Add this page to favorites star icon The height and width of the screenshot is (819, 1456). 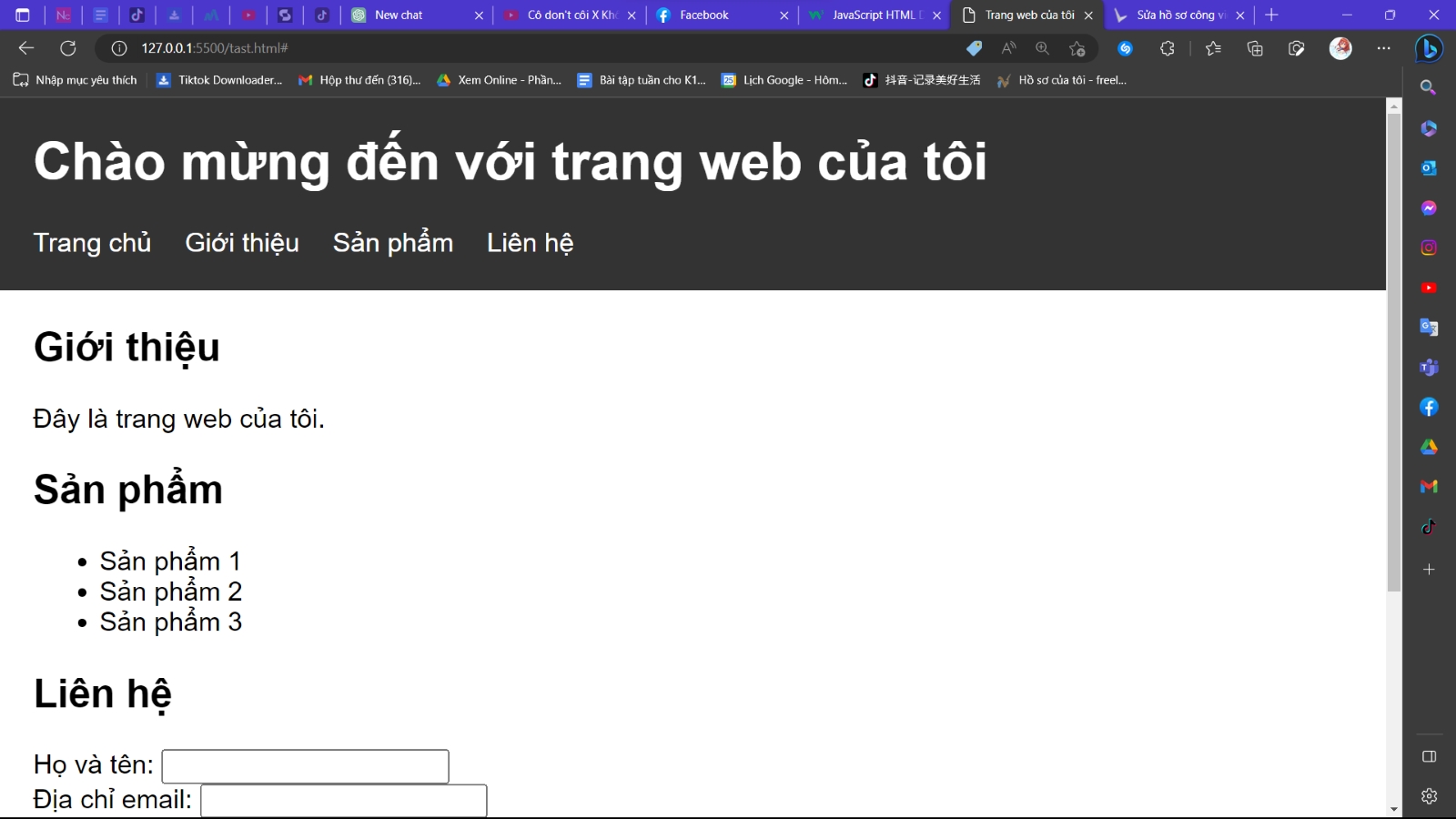tap(1077, 48)
